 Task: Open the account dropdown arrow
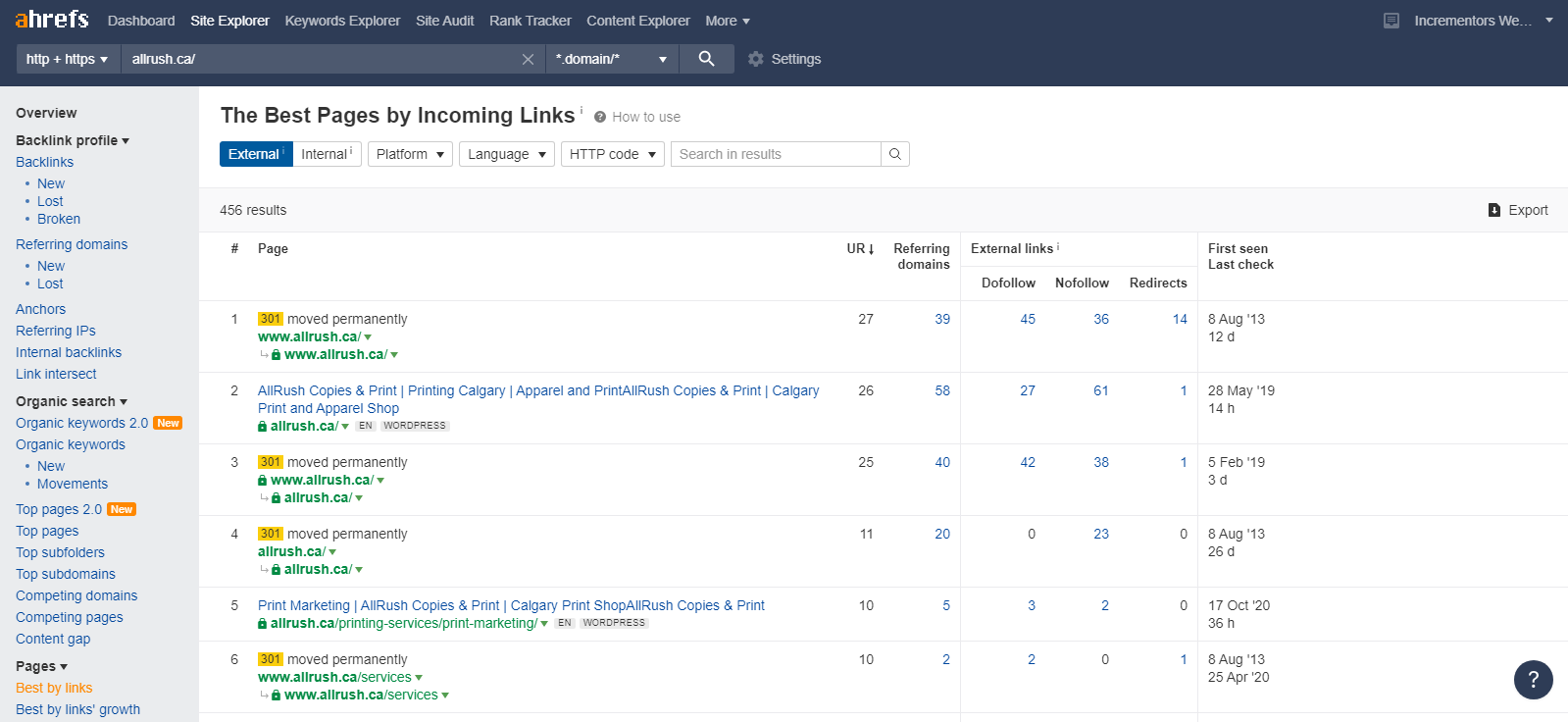(x=1549, y=21)
